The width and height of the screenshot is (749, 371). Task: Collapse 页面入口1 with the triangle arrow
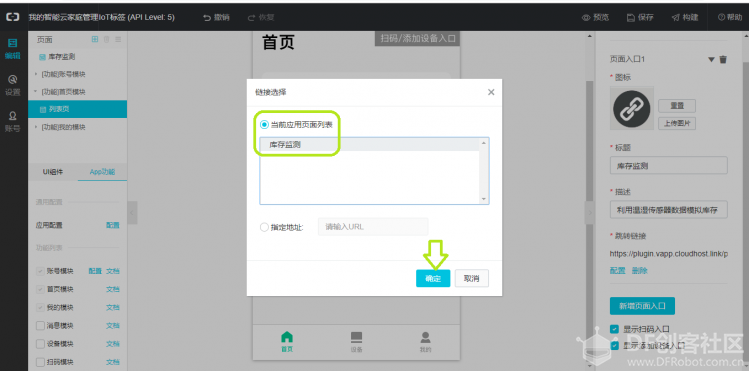pos(711,60)
